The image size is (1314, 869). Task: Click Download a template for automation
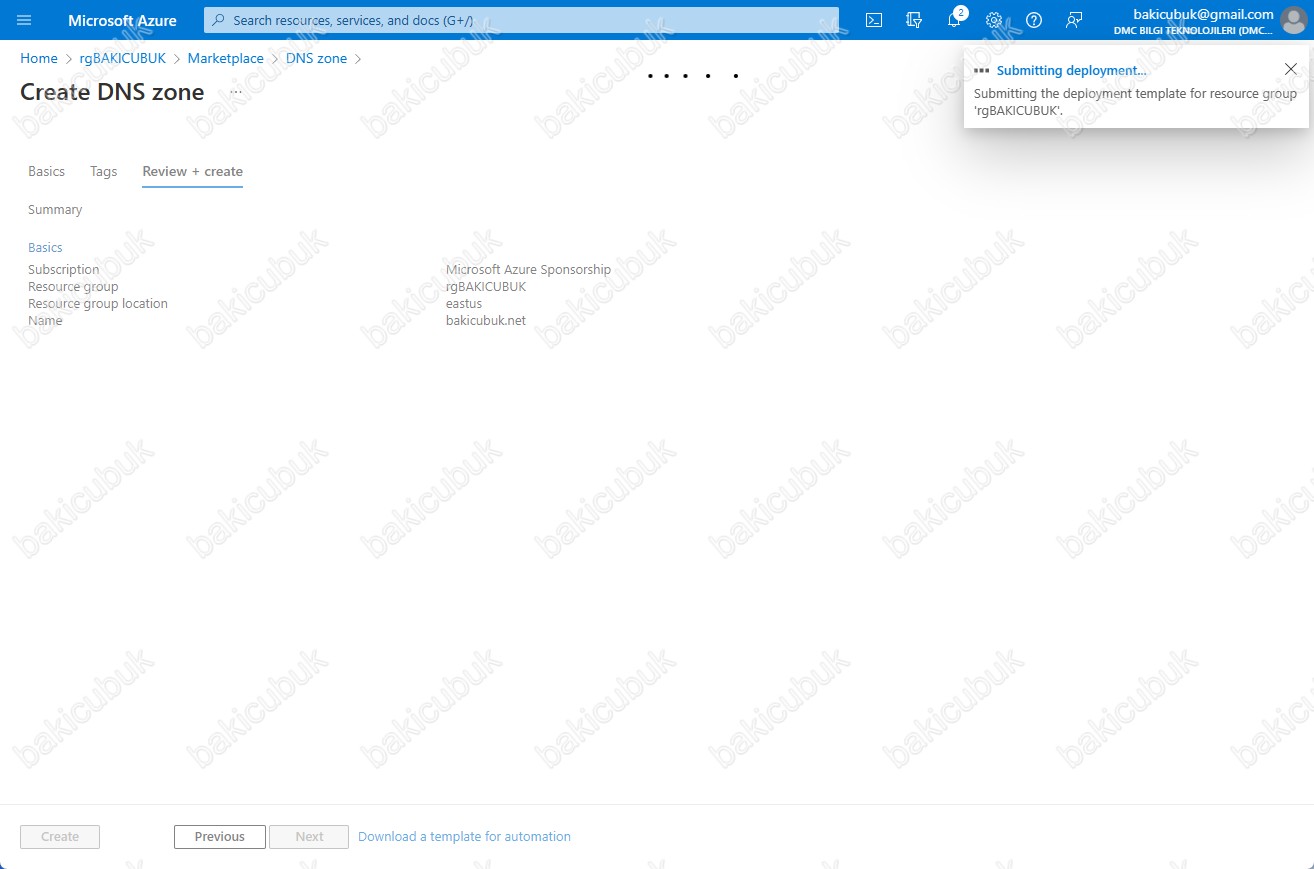click(x=464, y=836)
